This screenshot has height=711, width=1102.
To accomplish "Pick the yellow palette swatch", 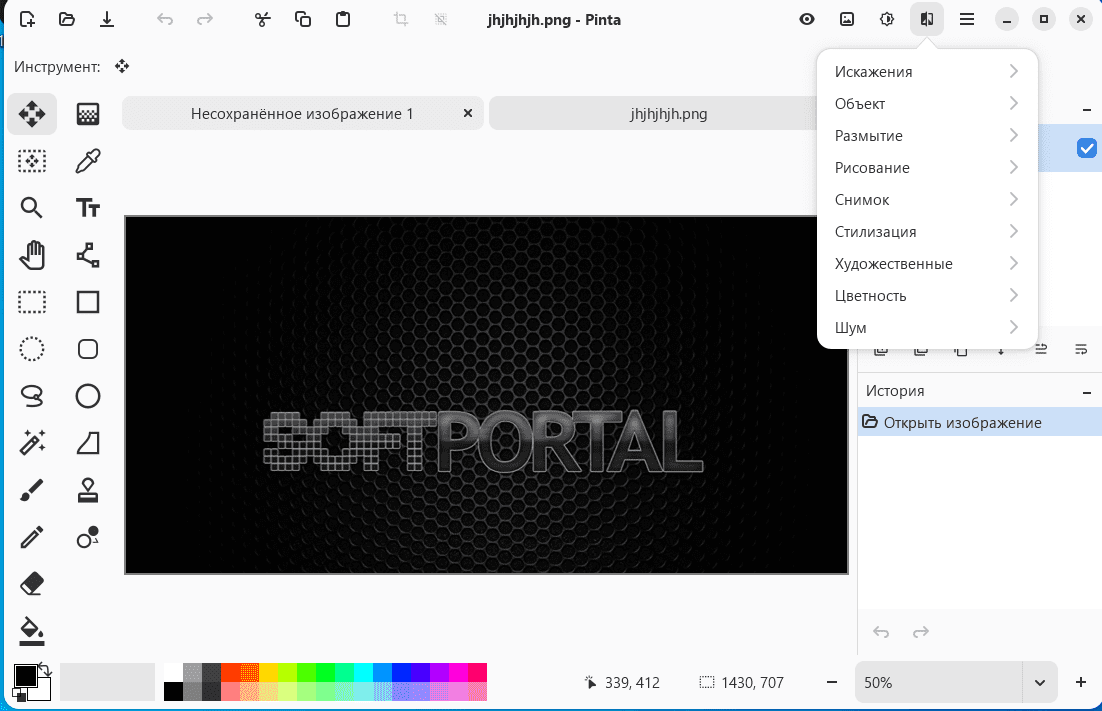I will point(268,672).
